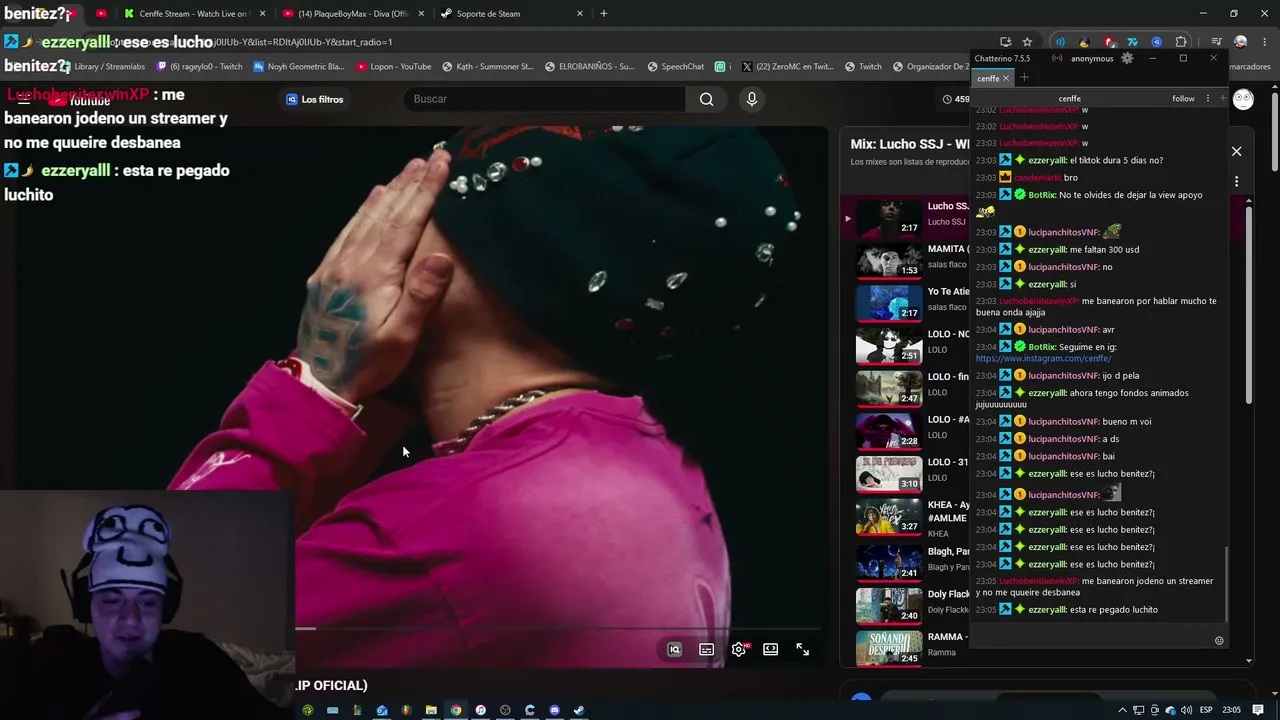
Task: Open the Twitch bookmark
Action: [864, 67]
